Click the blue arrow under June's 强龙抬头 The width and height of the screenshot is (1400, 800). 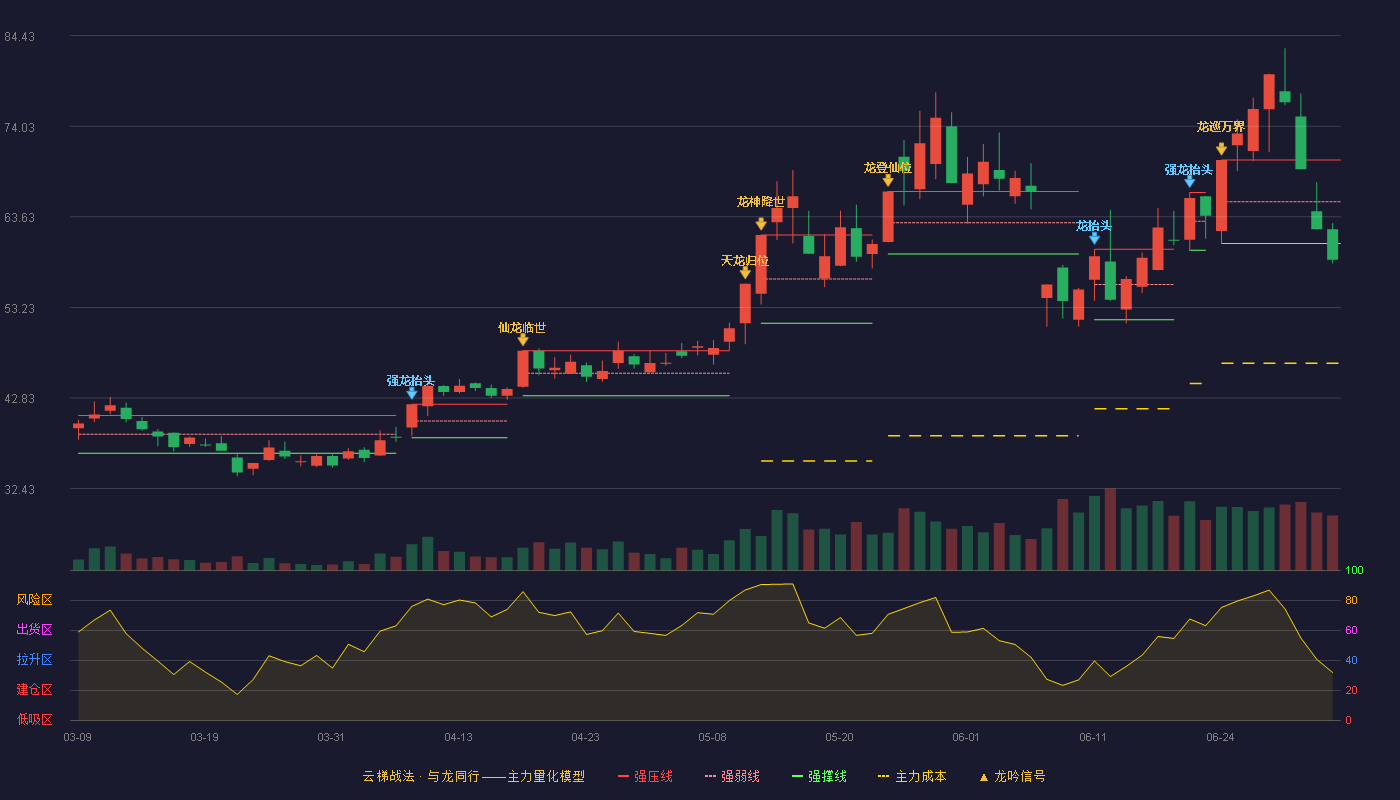coord(1189,181)
